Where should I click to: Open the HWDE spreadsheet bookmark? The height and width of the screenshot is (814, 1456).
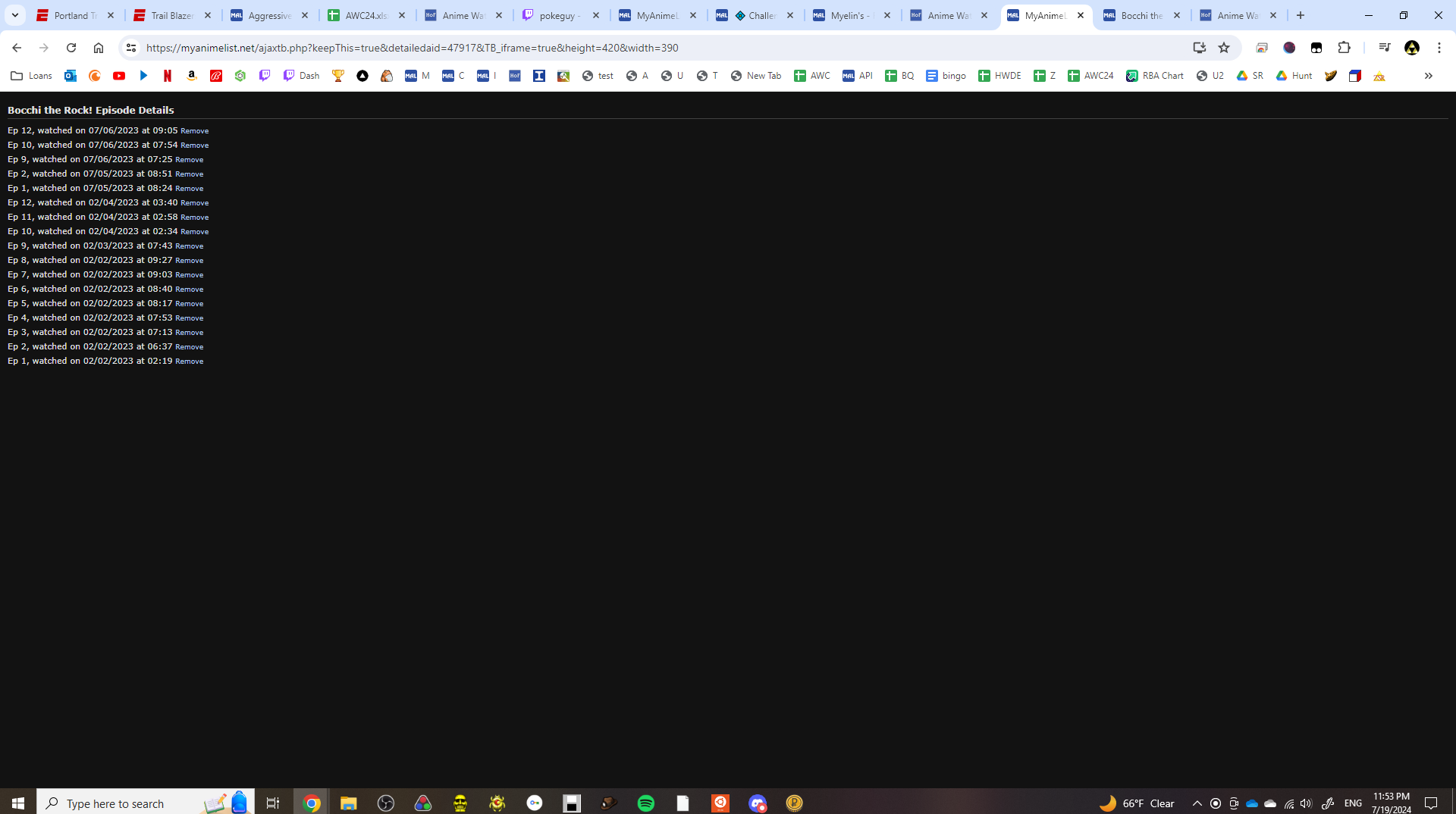999,76
